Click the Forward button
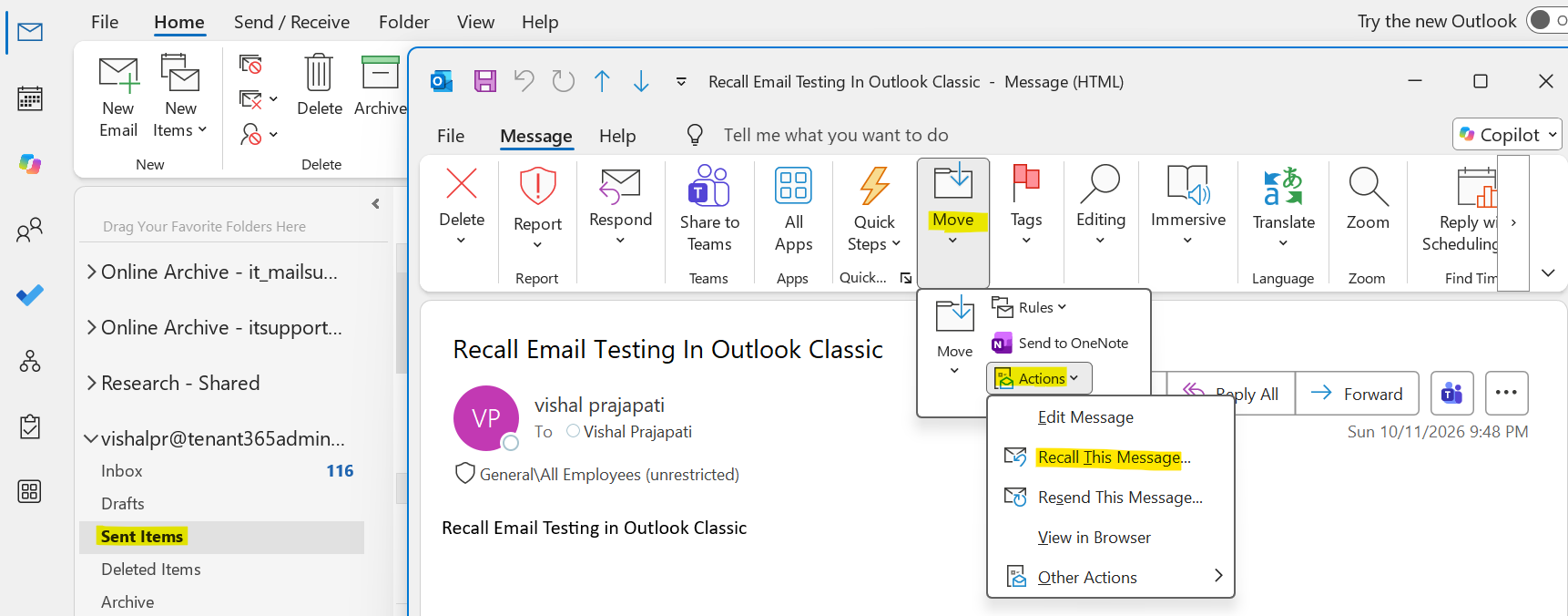 click(1357, 394)
